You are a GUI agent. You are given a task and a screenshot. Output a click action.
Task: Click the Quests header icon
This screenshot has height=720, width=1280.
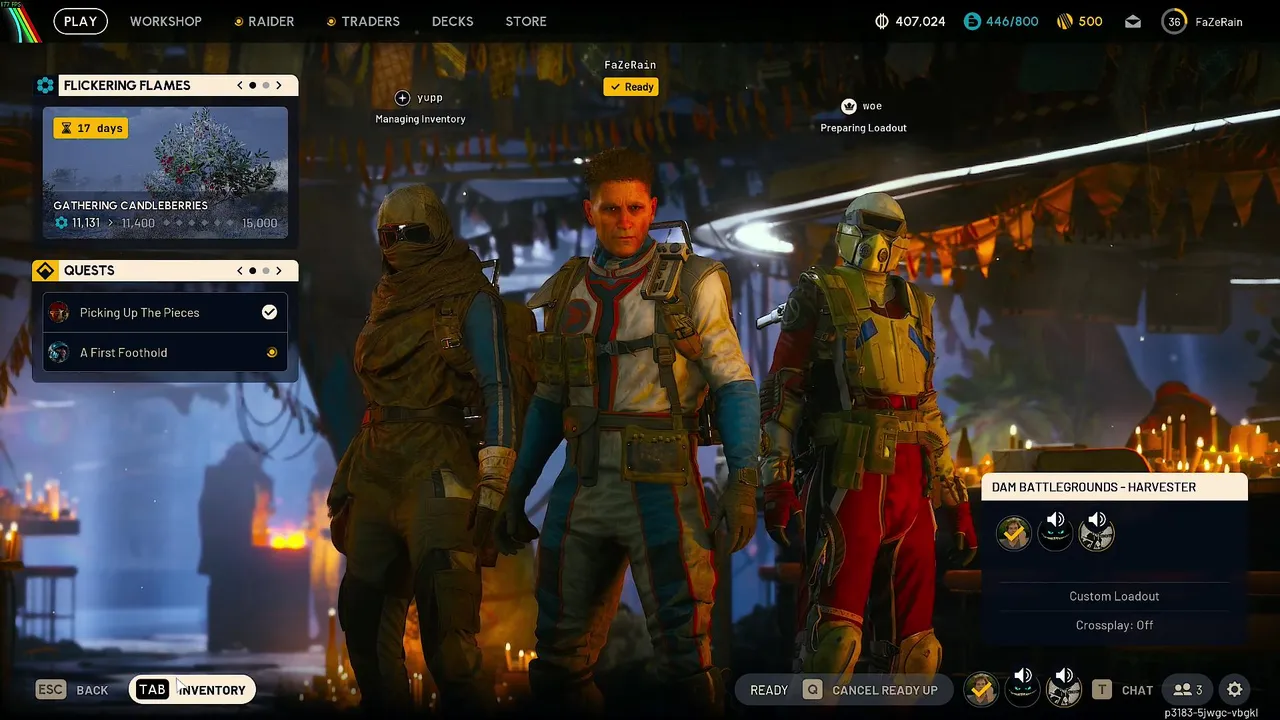tap(45, 271)
